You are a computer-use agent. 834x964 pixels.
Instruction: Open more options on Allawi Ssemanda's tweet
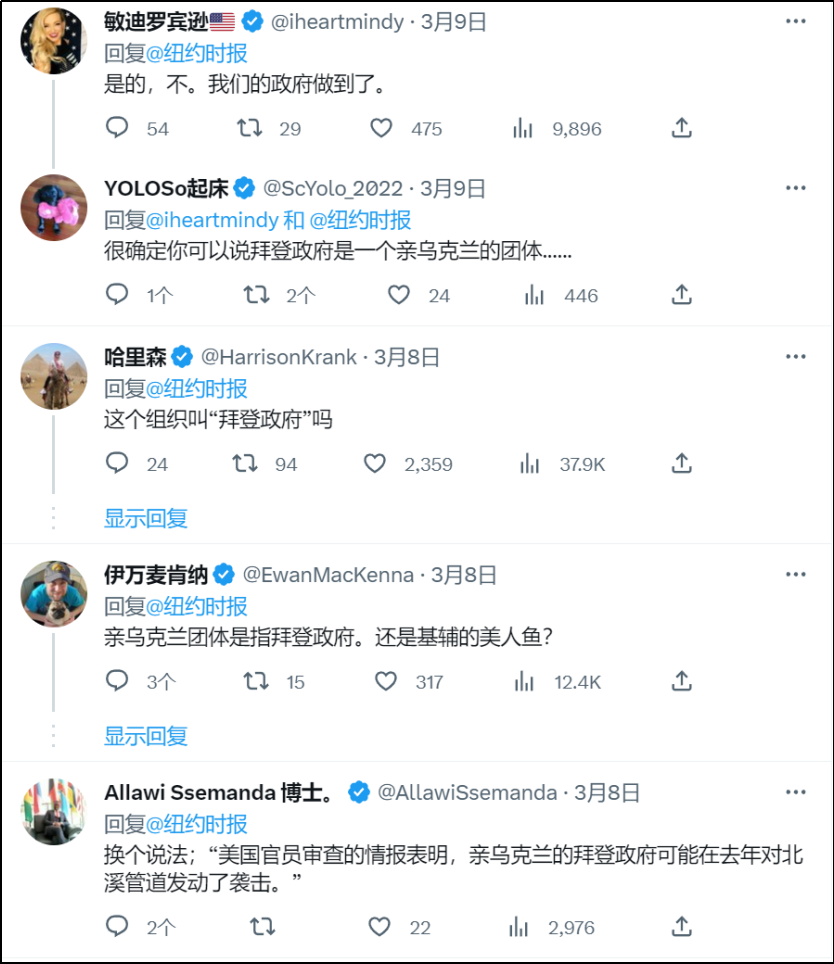[x=795, y=793]
